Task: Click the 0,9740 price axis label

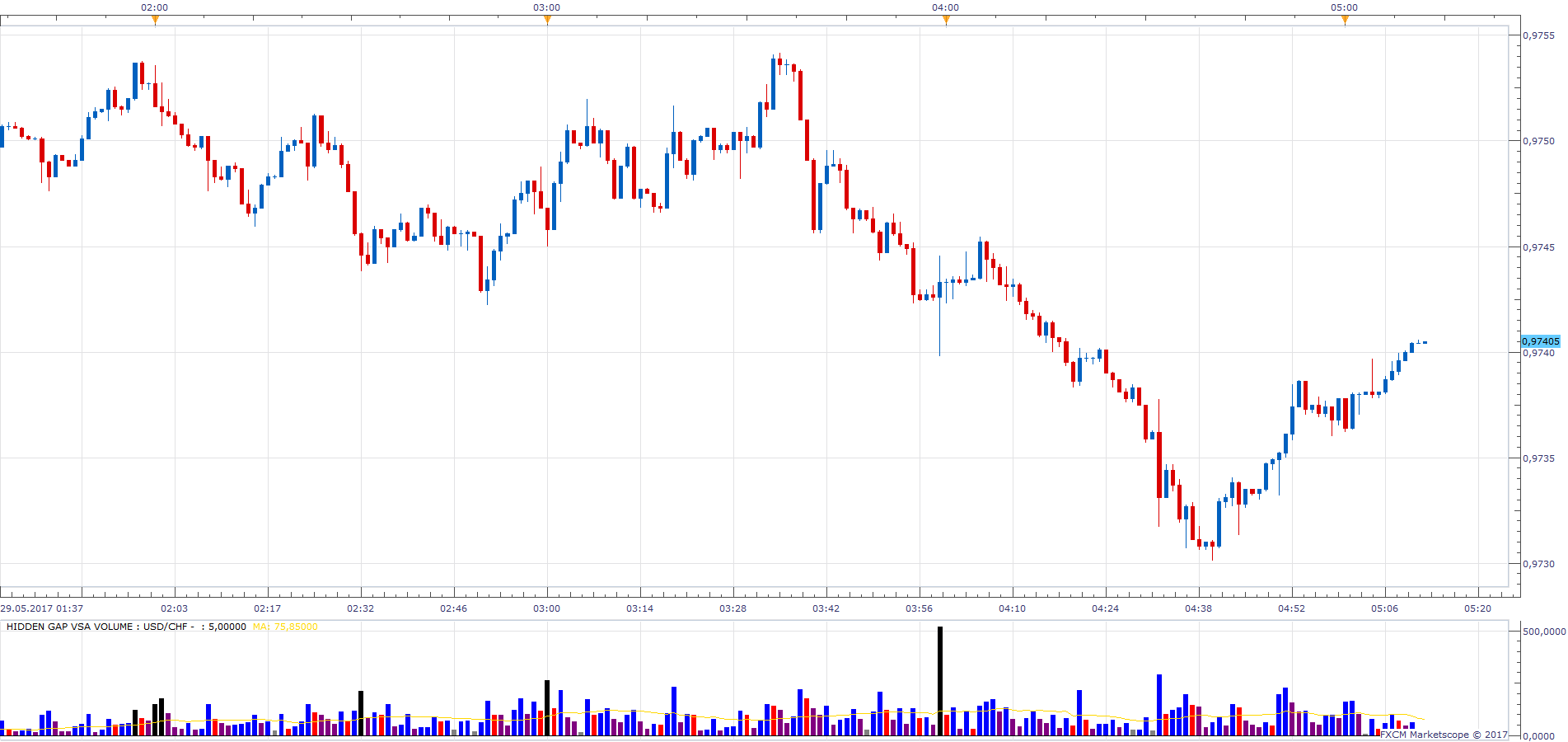Action: coord(1538,353)
